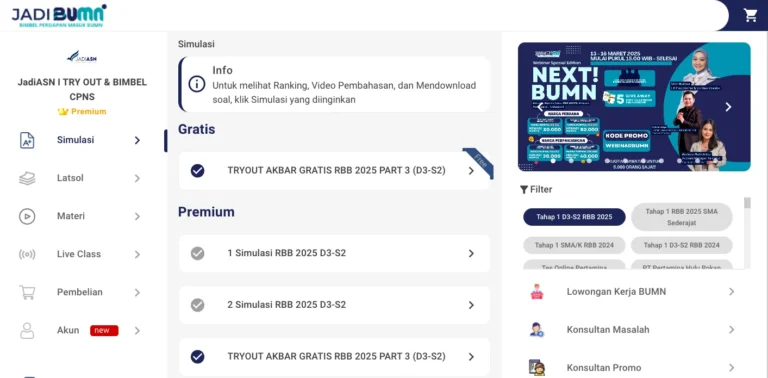Click check mark of Premium section TRYOUT AKBAR

pos(197,357)
